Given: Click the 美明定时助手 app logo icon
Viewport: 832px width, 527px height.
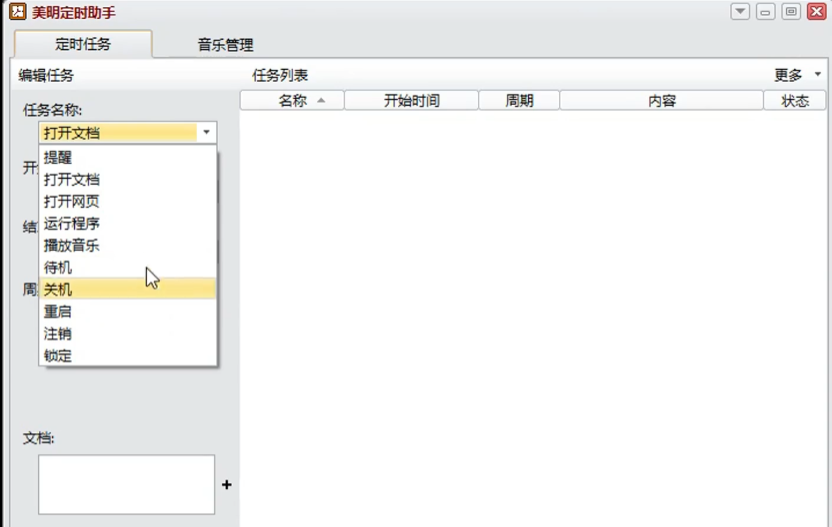Looking at the screenshot, I should [x=18, y=11].
